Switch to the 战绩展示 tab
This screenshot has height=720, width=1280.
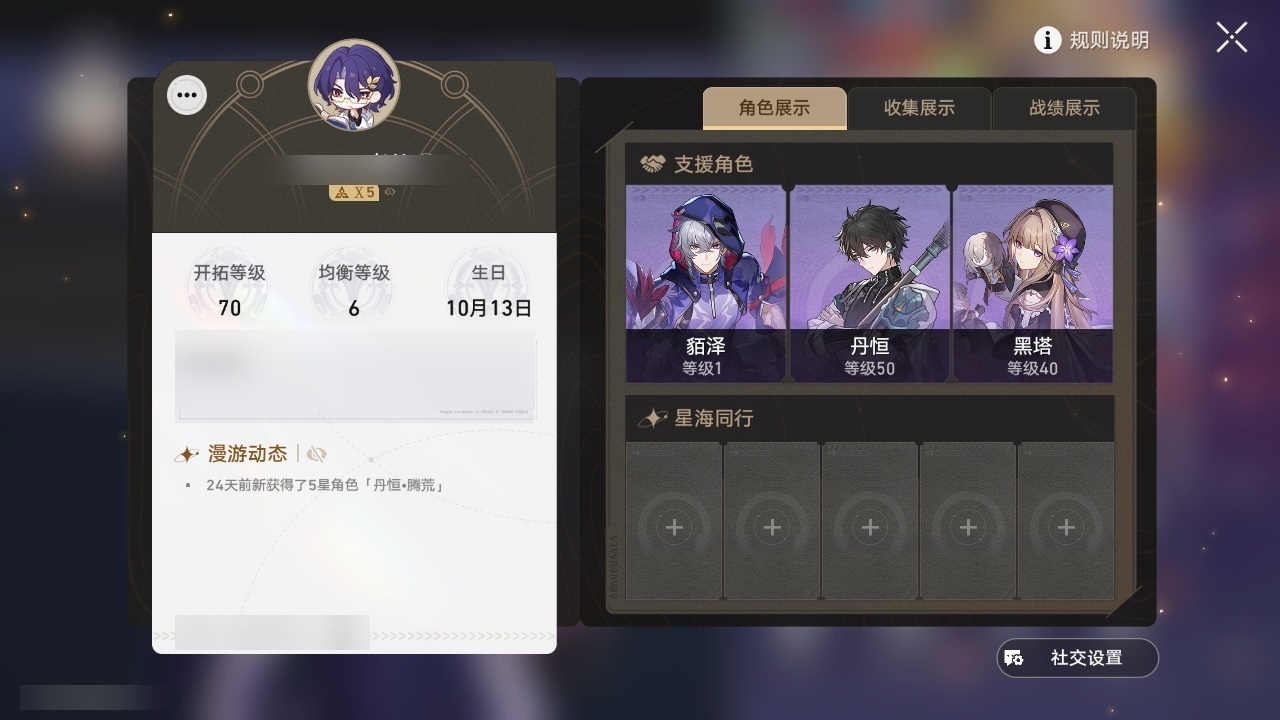1064,108
